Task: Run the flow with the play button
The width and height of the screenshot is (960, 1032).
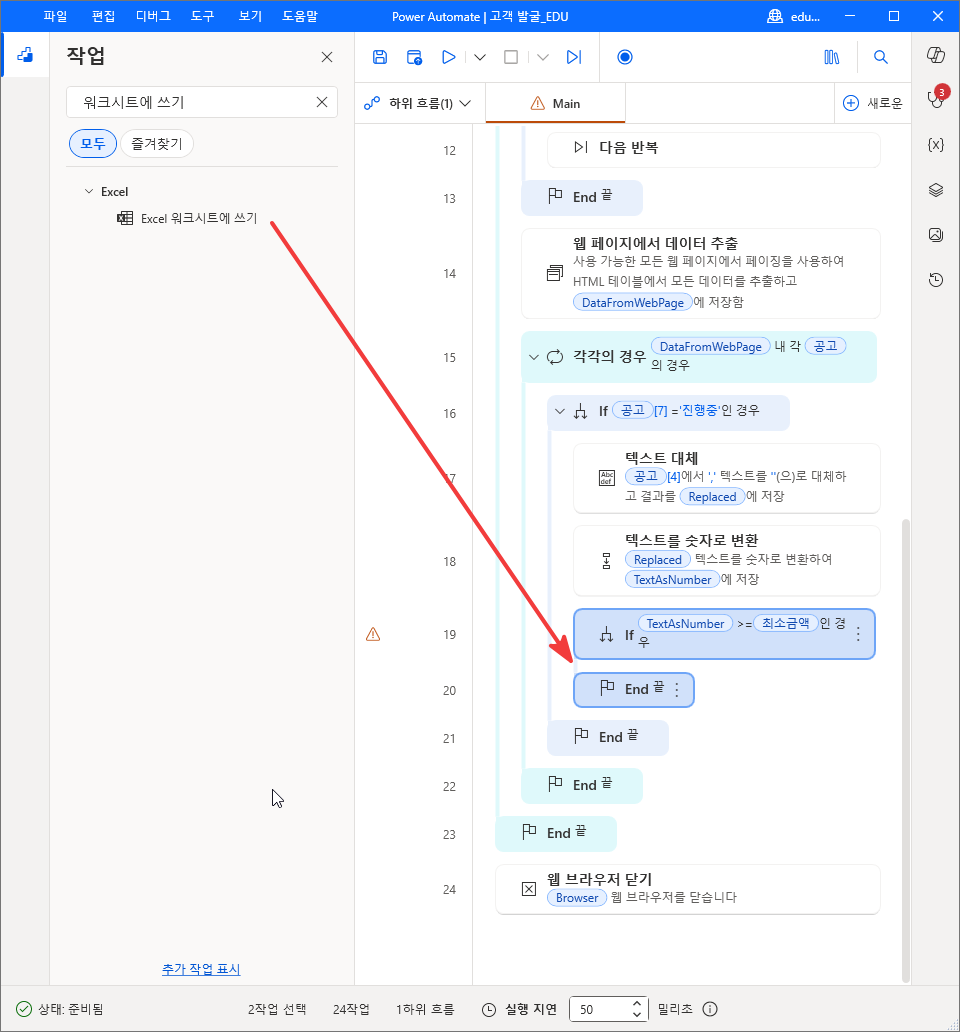Action: click(449, 57)
